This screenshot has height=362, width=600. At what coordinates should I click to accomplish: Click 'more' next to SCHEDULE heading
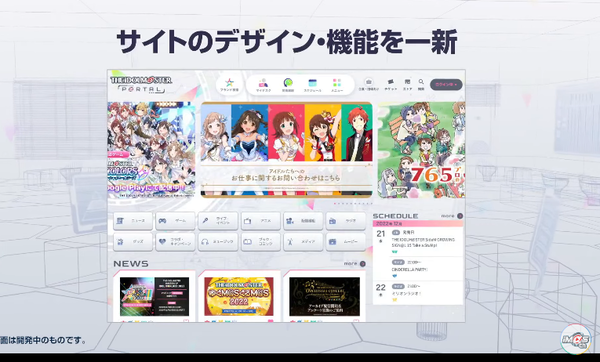(x=452, y=216)
